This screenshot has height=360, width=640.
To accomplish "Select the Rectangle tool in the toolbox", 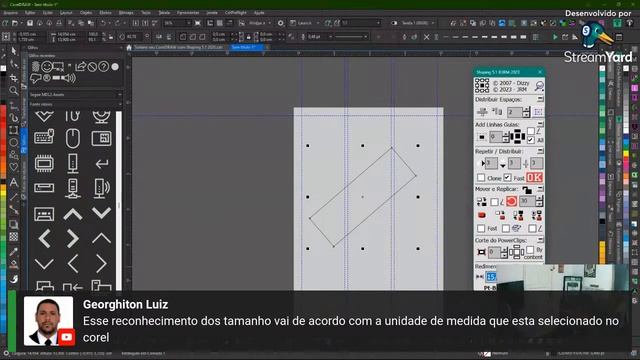I will pyautogui.click(x=14, y=130).
